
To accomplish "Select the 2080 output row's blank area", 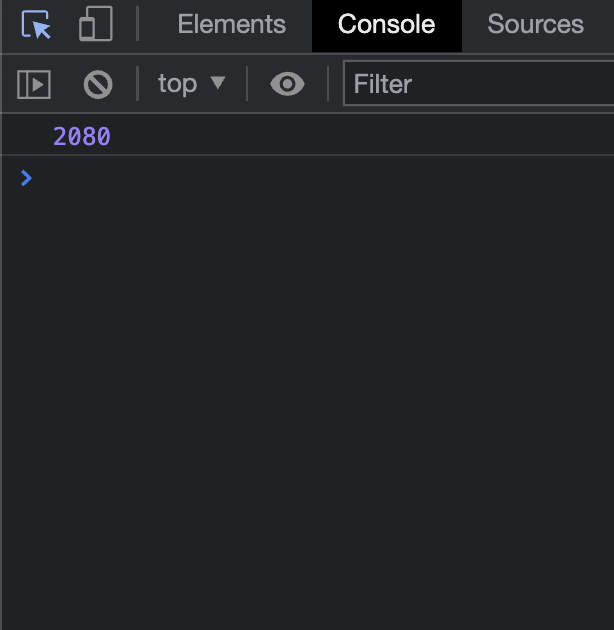I will (x=362, y=136).
